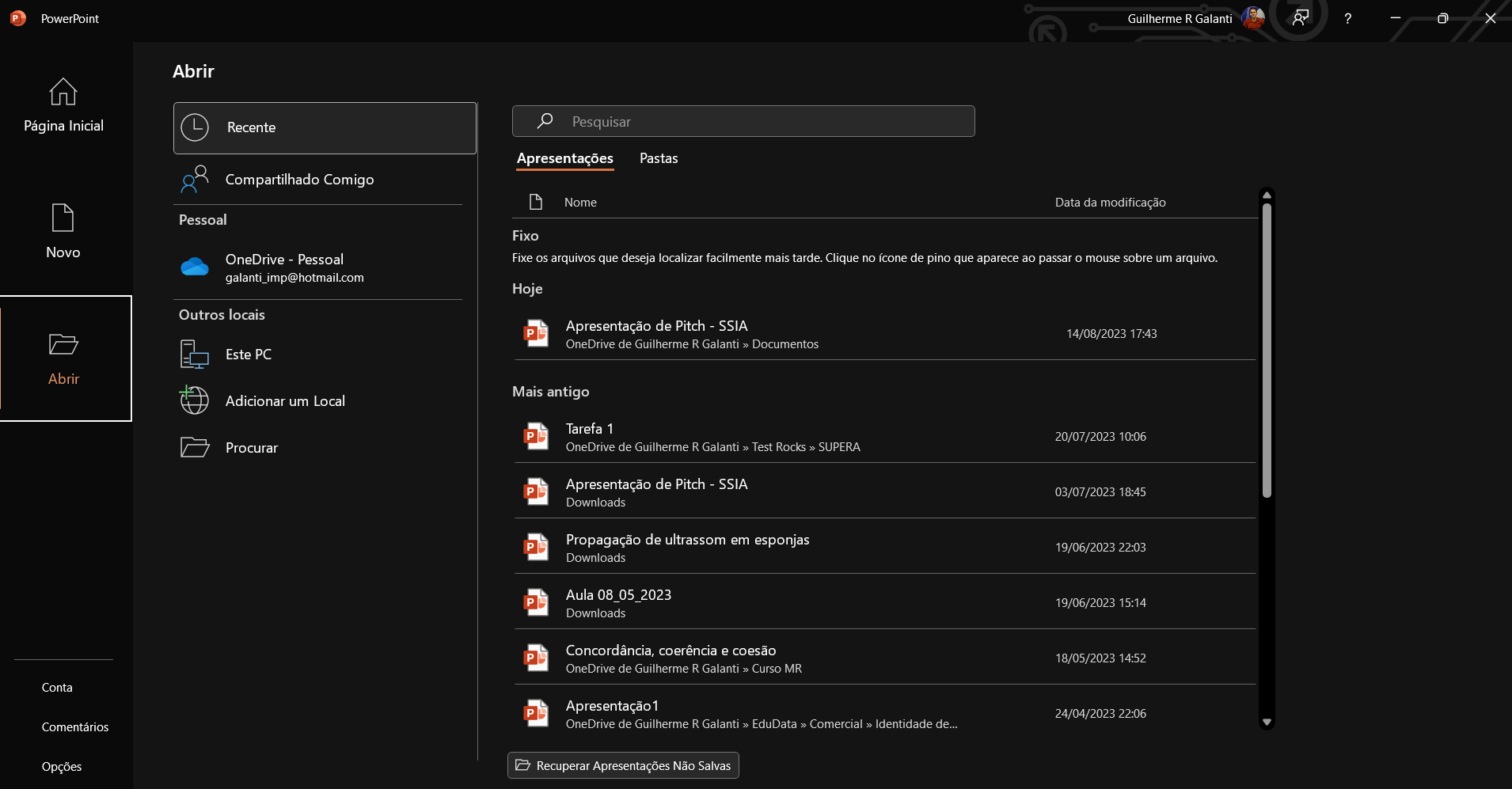Click the Adicionar um Local globe icon
1512x789 pixels.
coord(195,400)
